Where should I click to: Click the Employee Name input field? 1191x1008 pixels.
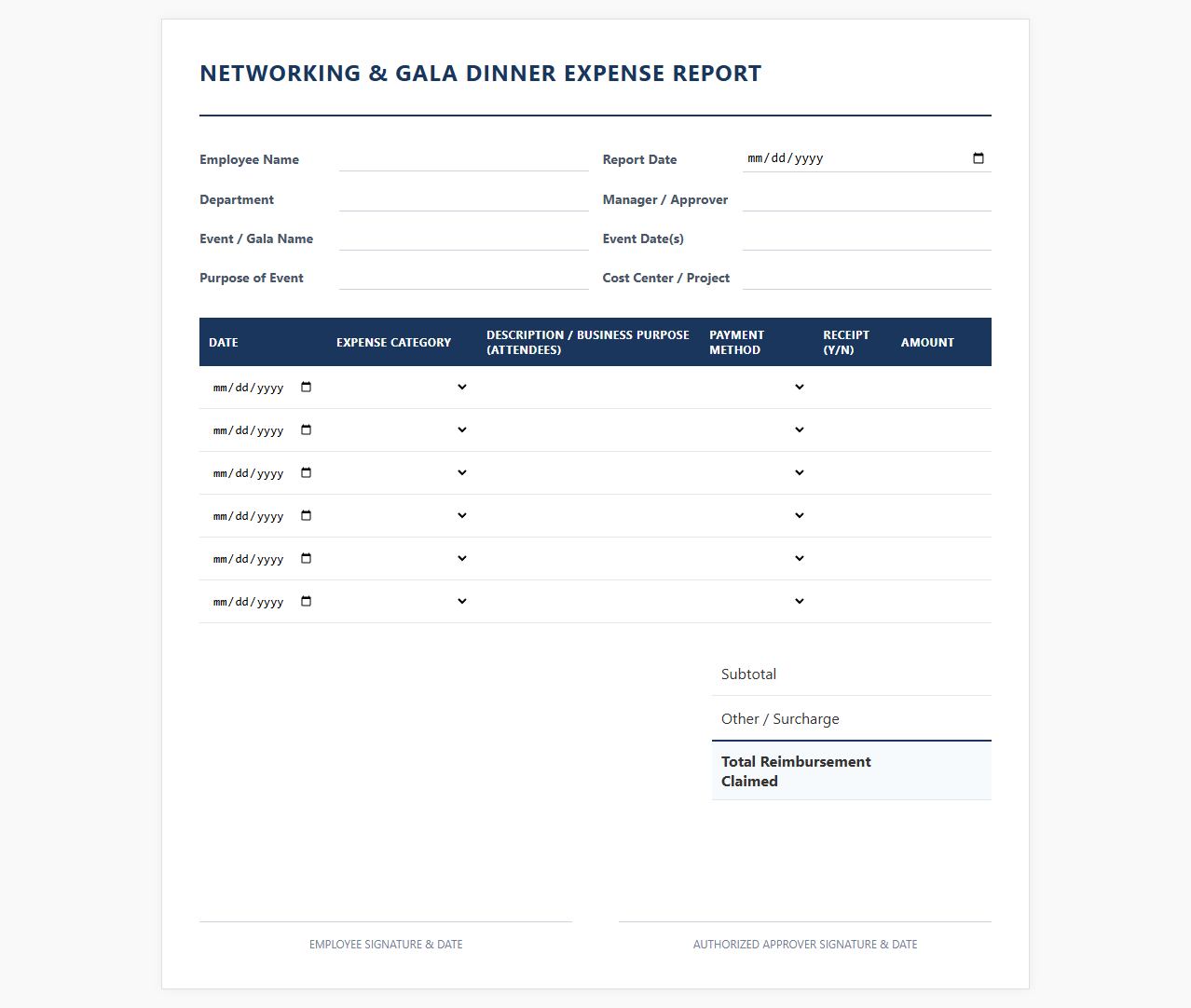pyautogui.click(x=464, y=159)
